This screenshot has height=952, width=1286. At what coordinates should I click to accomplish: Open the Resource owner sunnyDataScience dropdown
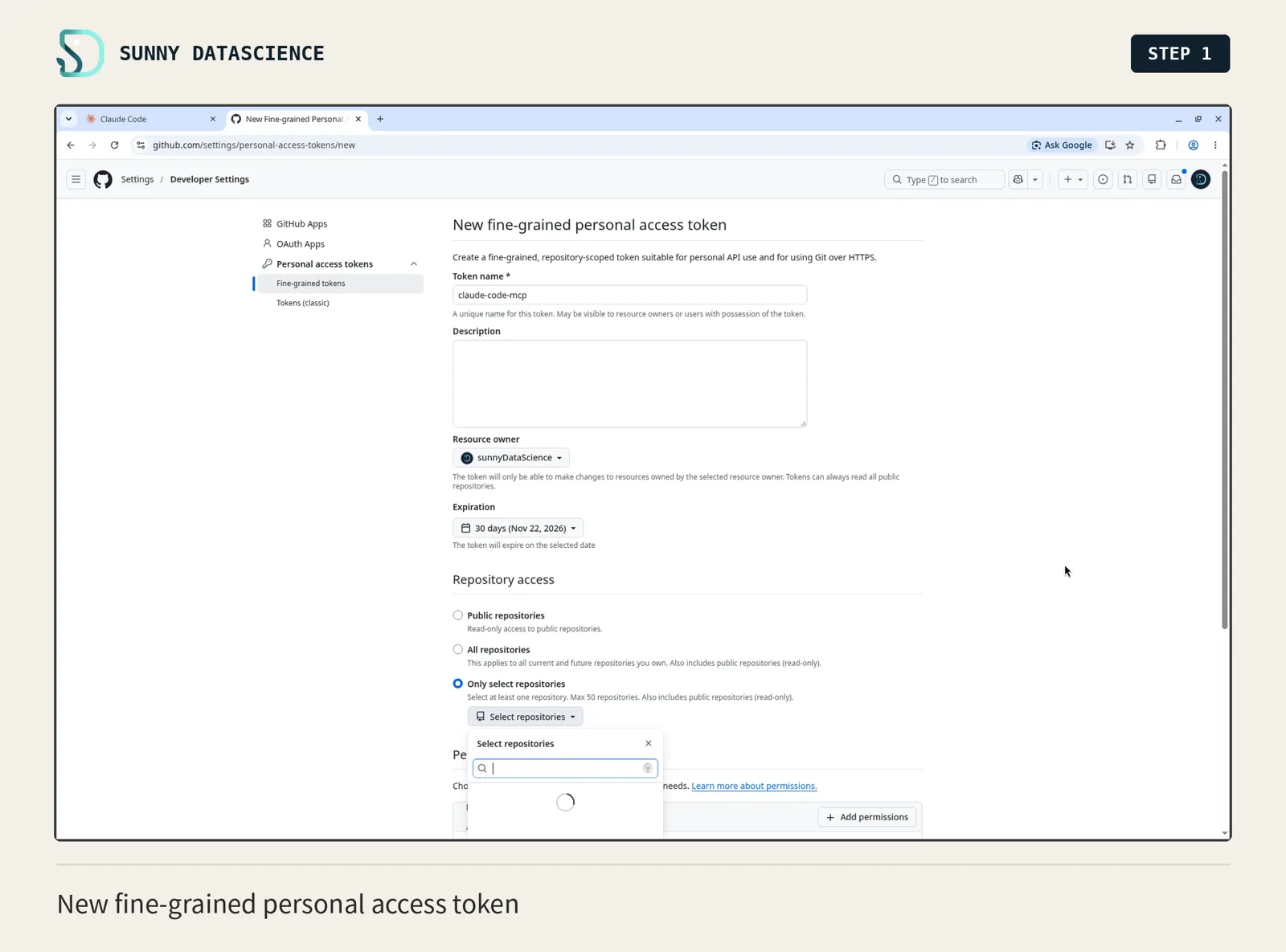pos(511,458)
